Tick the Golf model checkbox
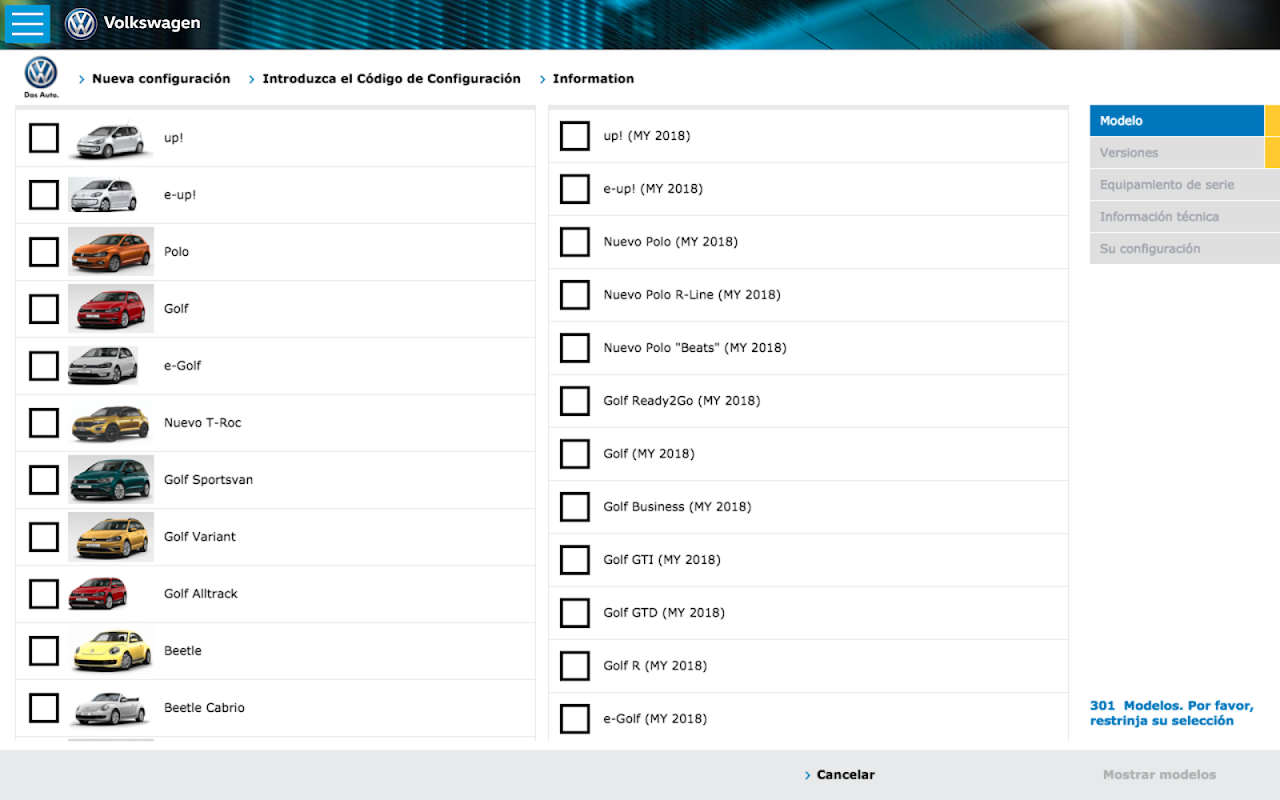The width and height of the screenshot is (1280, 800). tap(44, 309)
